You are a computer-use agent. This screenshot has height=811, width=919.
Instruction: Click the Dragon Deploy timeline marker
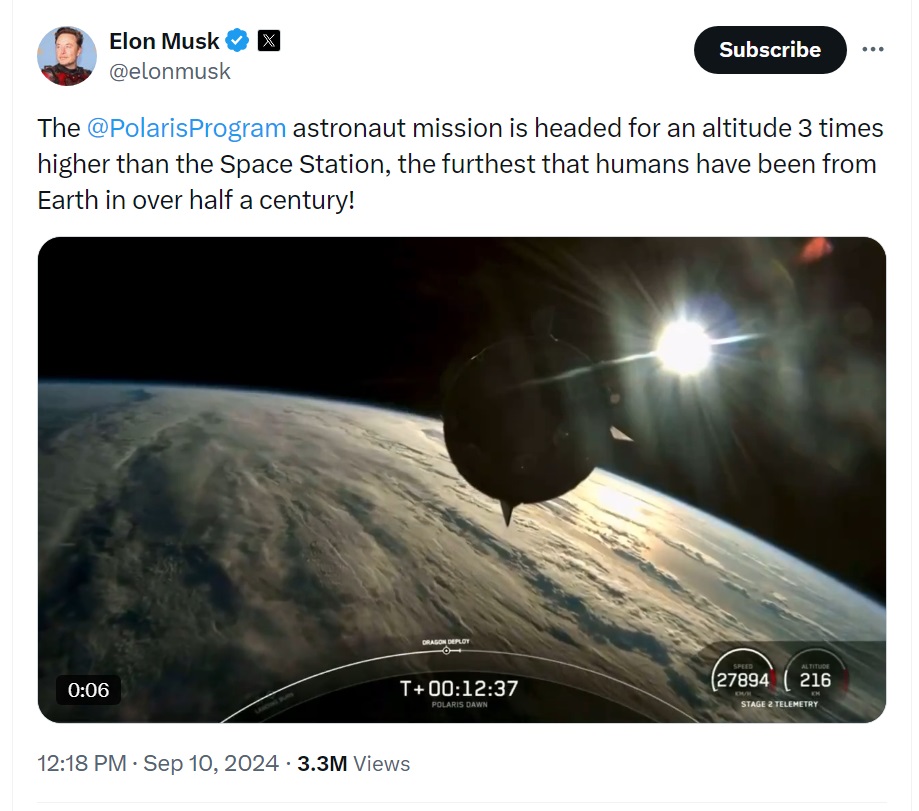point(446,647)
